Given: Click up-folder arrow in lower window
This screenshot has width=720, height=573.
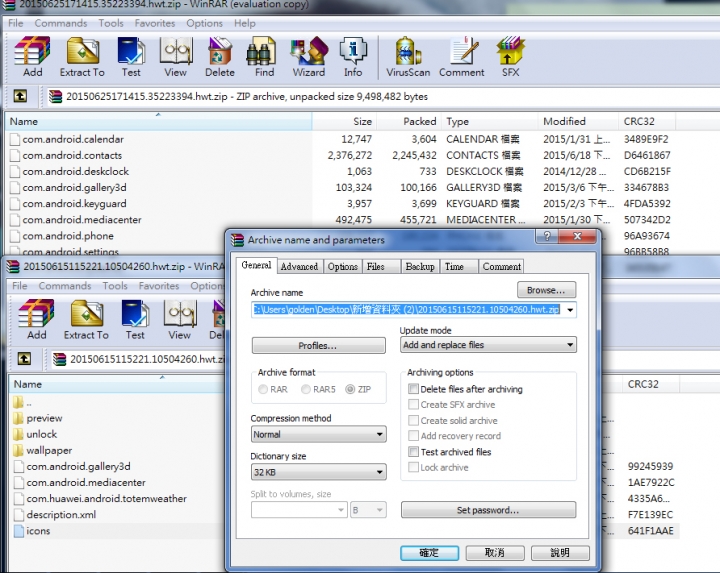Looking at the screenshot, I should click(x=24, y=359).
